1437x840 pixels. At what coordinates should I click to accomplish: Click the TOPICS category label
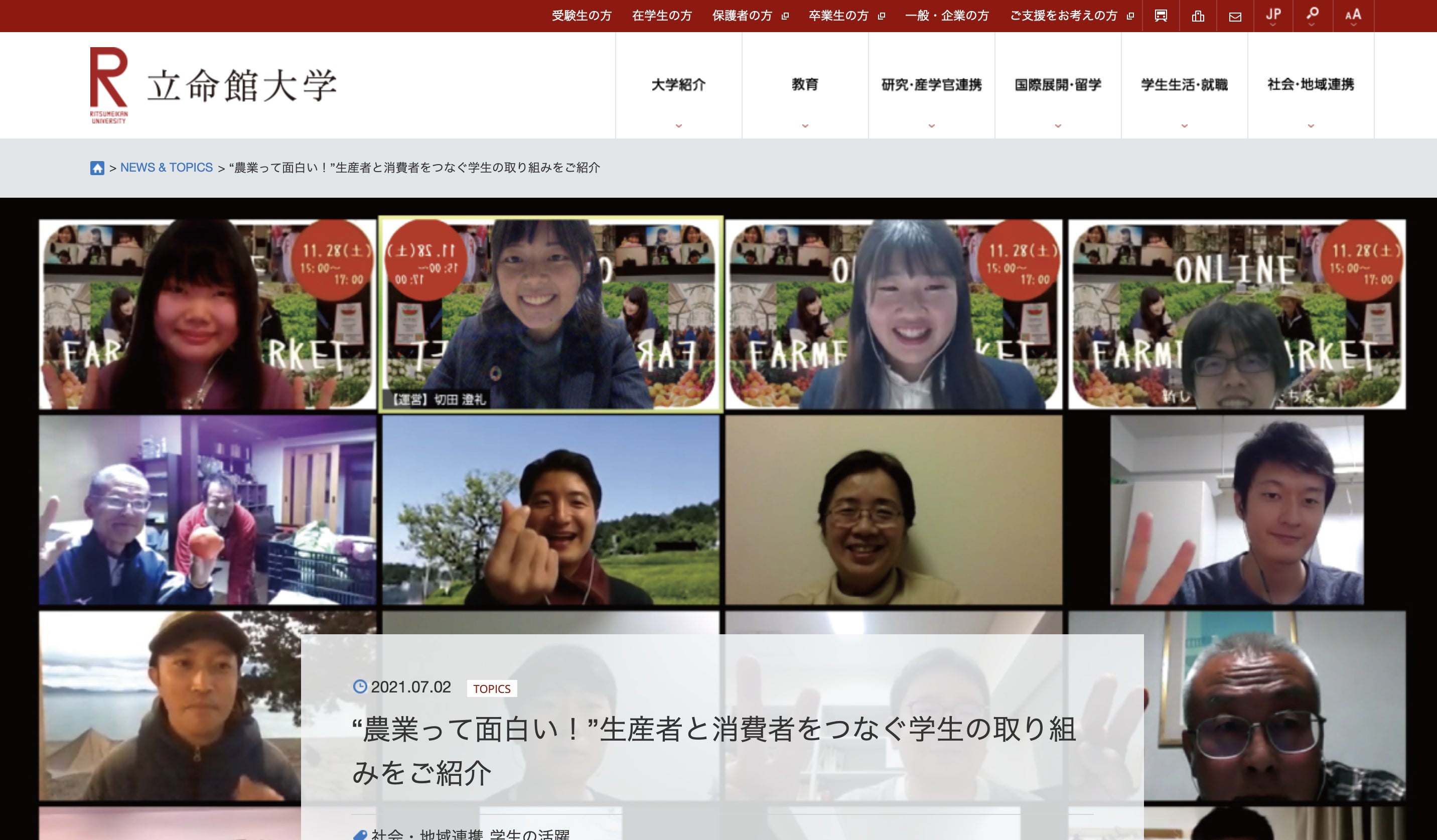(492, 689)
